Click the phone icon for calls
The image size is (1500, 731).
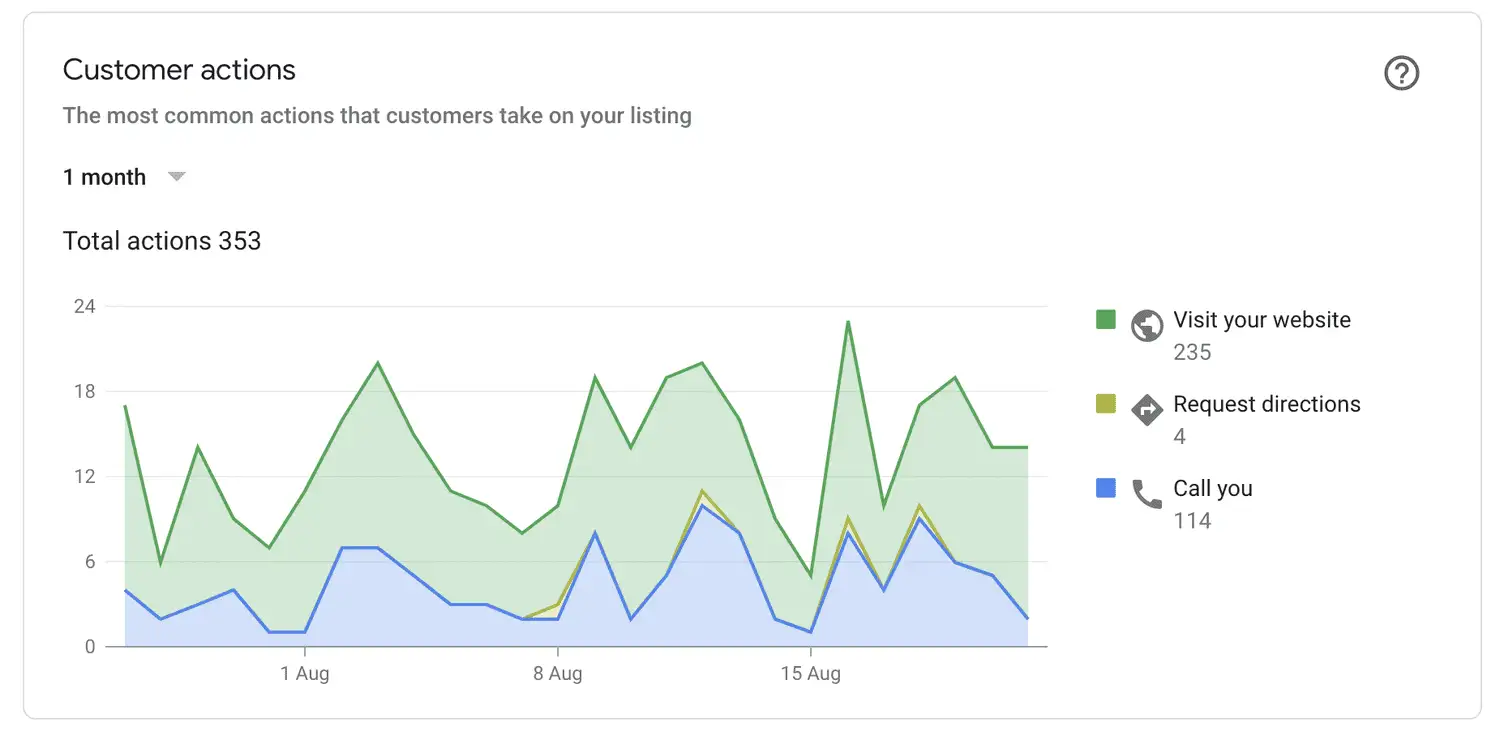[1147, 493]
